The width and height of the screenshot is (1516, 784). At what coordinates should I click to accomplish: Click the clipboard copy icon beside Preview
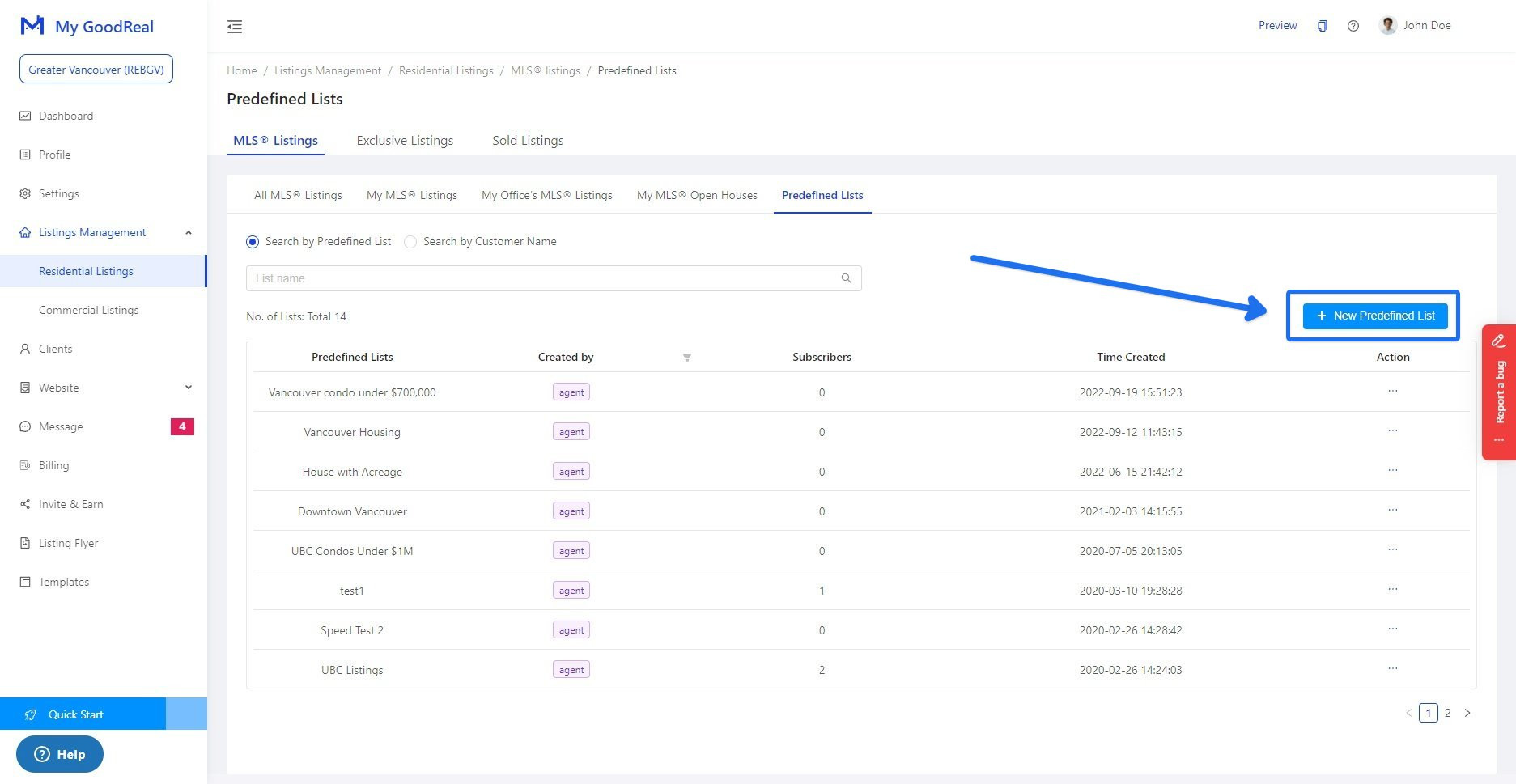click(x=1322, y=26)
